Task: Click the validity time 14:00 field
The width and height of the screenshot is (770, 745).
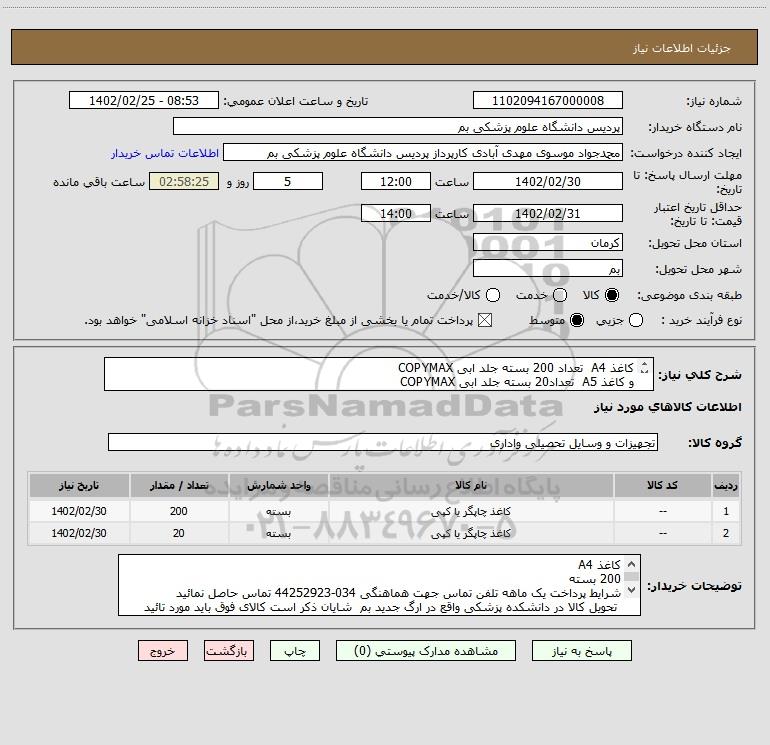Action: (x=396, y=213)
